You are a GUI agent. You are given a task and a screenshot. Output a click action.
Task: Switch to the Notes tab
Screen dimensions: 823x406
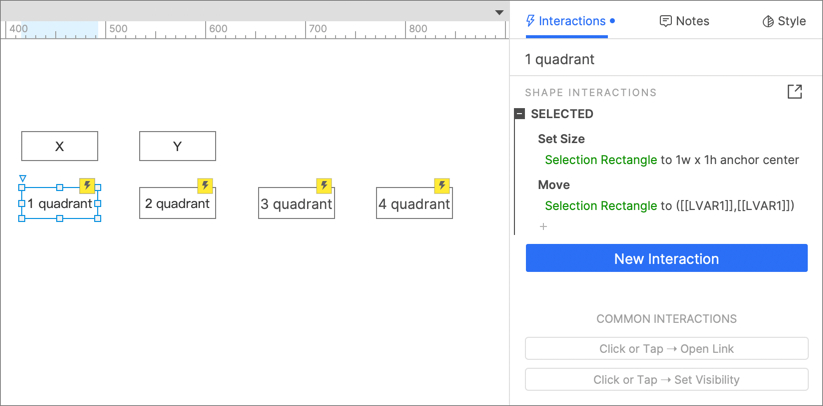coord(685,21)
